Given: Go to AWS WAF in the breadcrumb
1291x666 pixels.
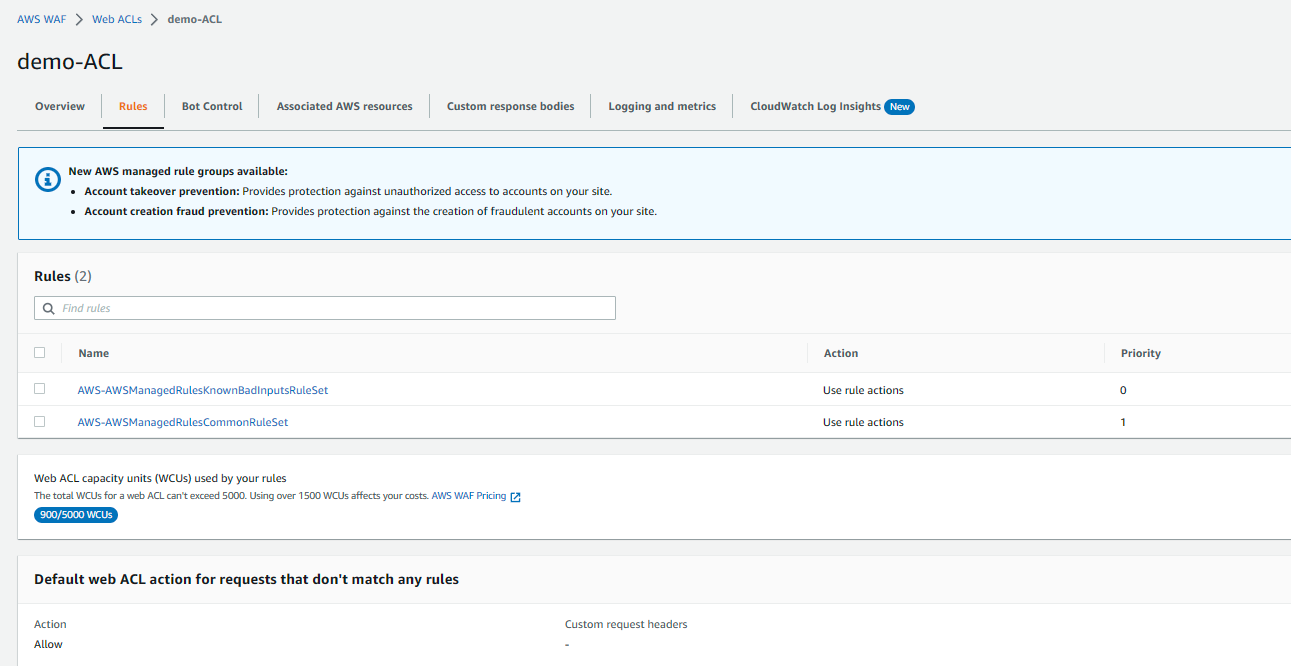Looking at the screenshot, I should click(41, 19).
